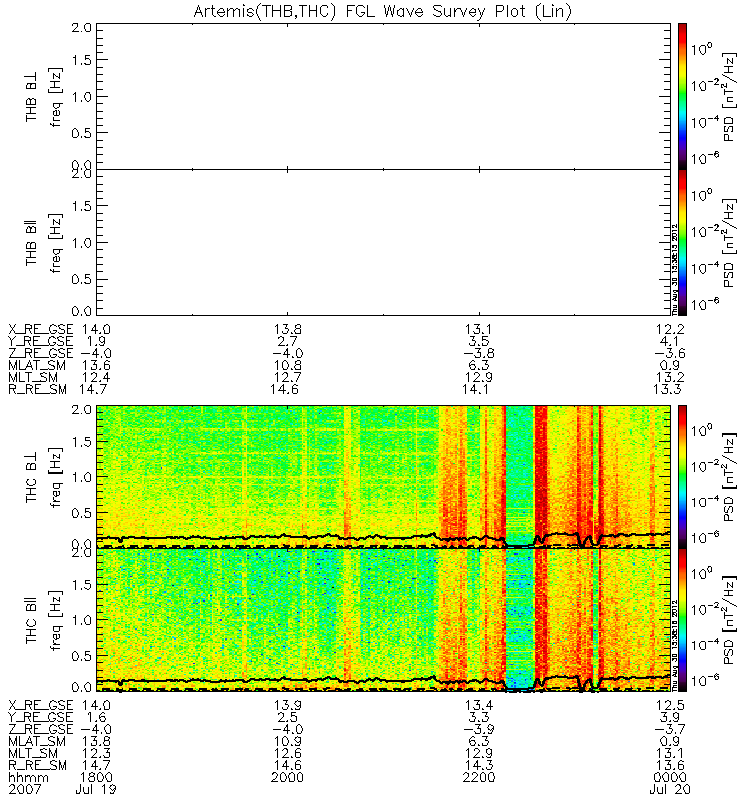Click 'X_RE_GSE' label in the lower ephemeris table
The width and height of the screenshot is (750, 800).
[41, 705]
